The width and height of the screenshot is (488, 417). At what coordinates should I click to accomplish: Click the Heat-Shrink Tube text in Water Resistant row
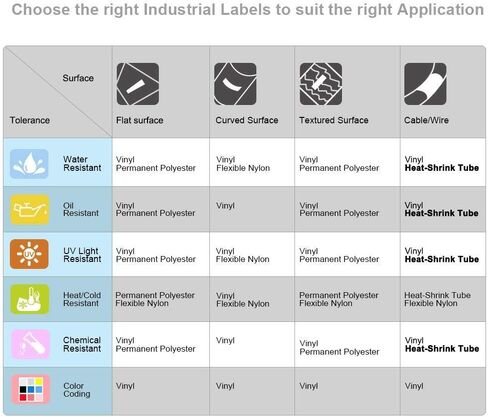(442, 168)
